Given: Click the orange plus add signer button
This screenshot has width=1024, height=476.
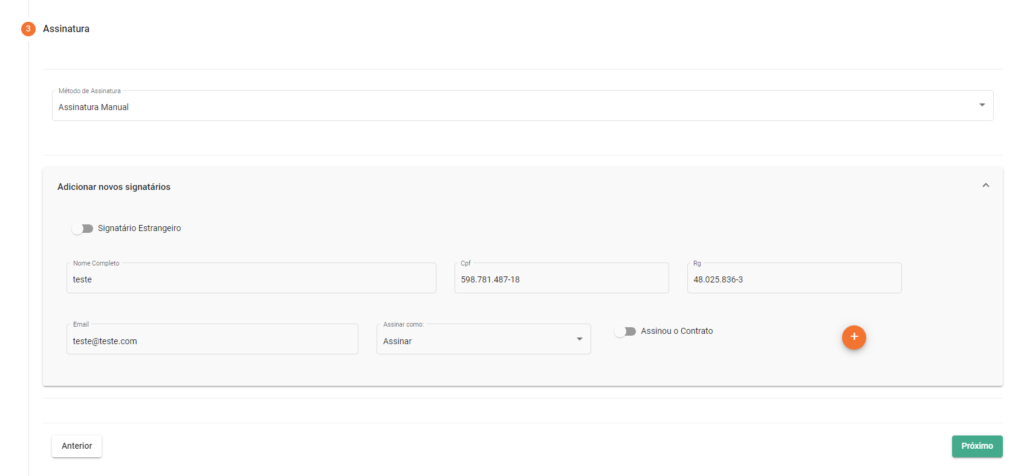Looking at the screenshot, I should [853, 337].
